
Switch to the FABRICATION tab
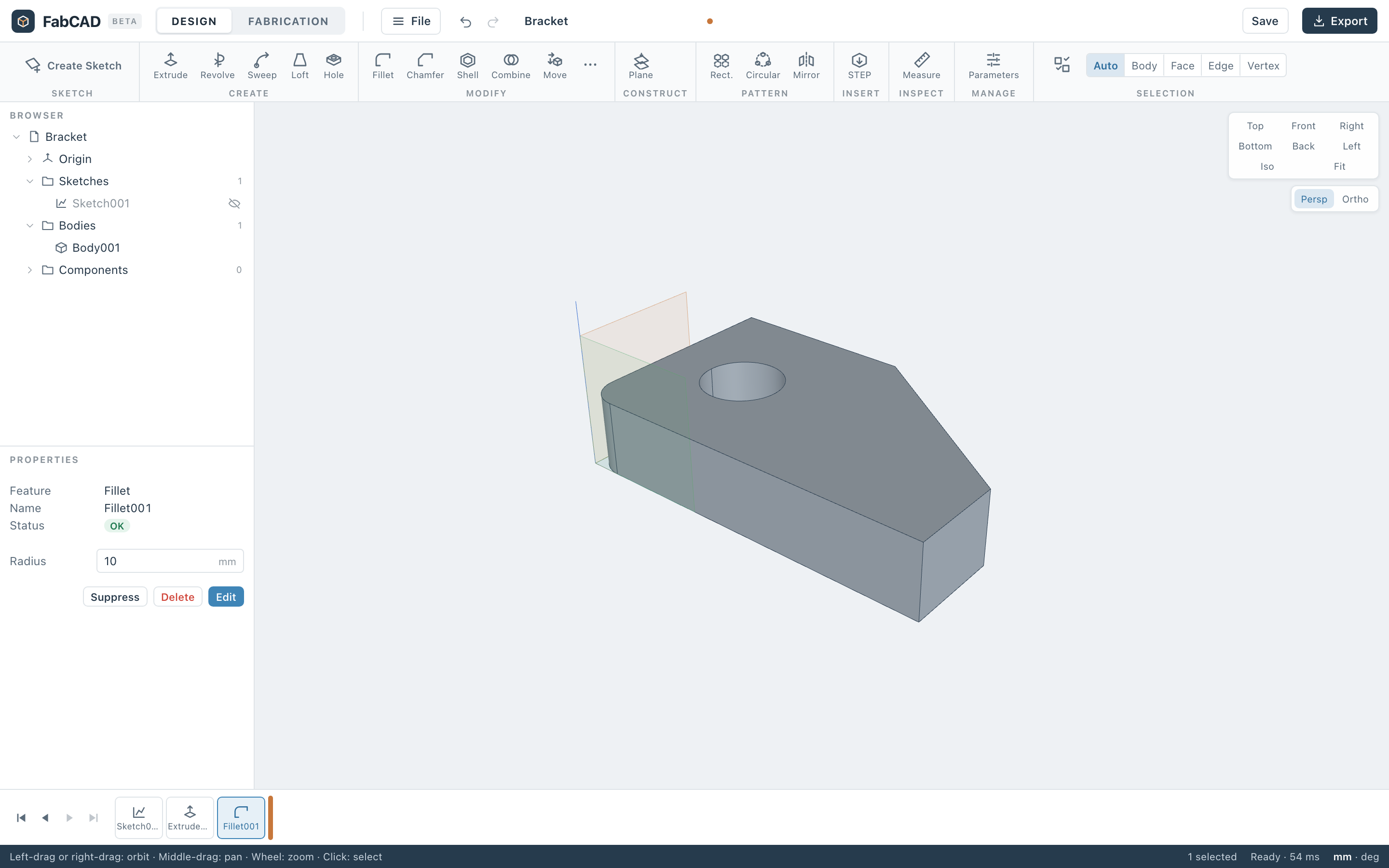click(288, 21)
